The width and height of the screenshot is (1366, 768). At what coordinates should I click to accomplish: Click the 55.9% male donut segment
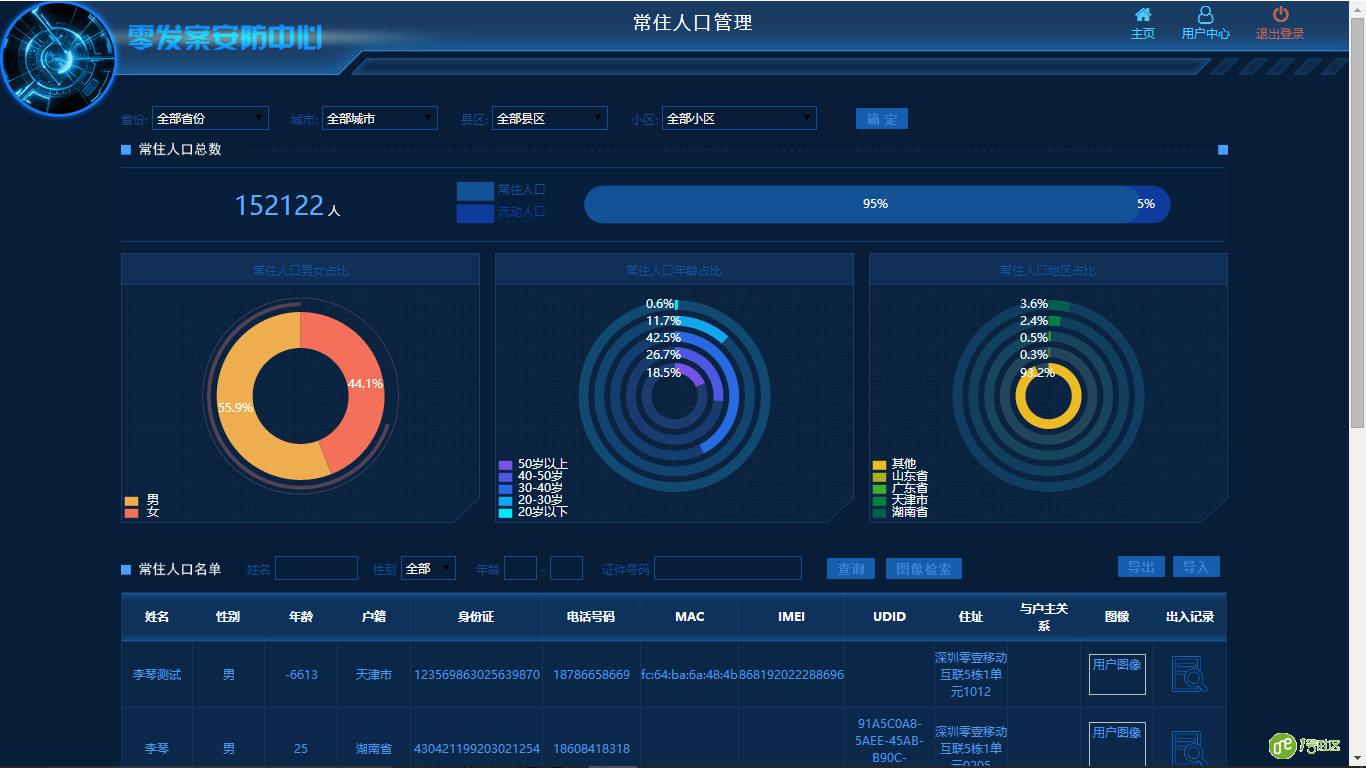tap(236, 406)
